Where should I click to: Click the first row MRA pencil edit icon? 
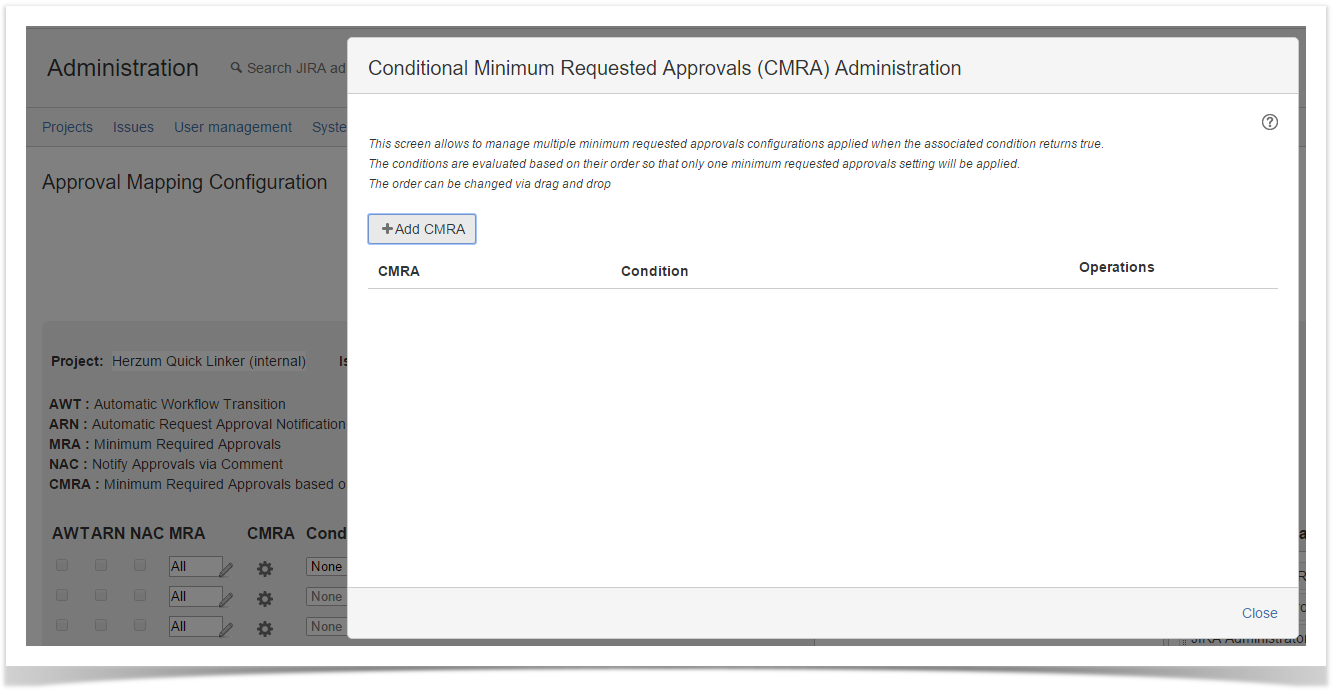(x=226, y=569)
